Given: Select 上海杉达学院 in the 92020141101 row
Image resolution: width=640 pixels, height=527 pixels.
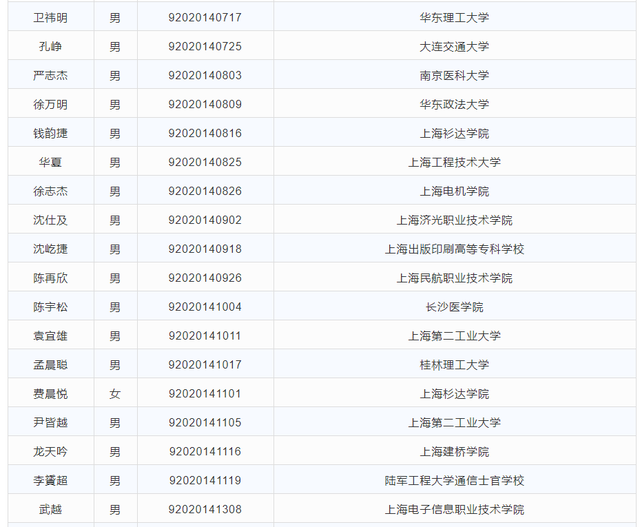Looking at the screenshot, I should tap(454, 394).
